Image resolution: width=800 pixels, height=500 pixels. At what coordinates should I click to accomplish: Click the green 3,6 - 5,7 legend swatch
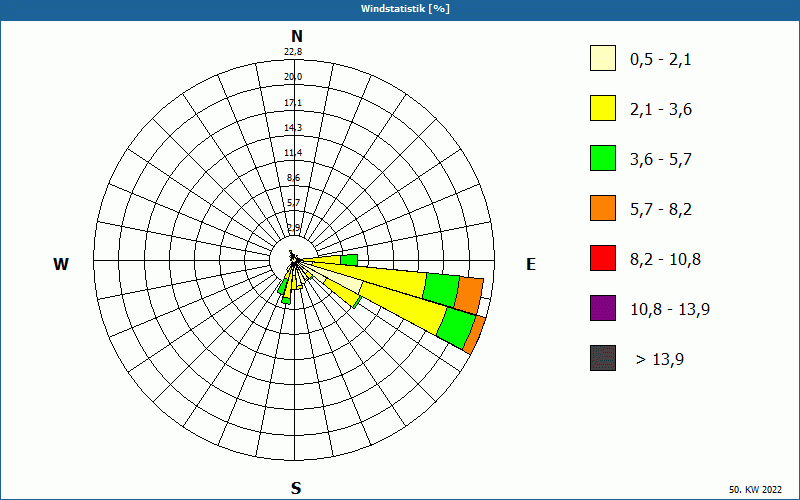(x=603, y=158)
